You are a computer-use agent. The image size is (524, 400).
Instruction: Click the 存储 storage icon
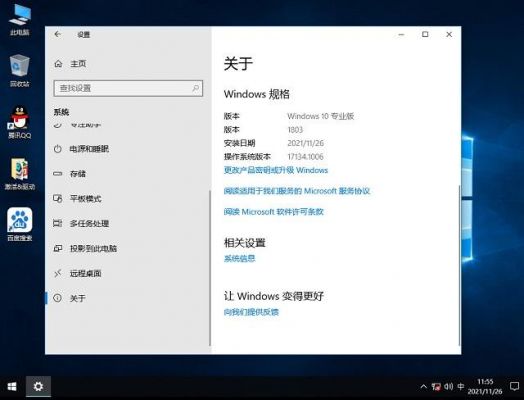coord(58,174)
